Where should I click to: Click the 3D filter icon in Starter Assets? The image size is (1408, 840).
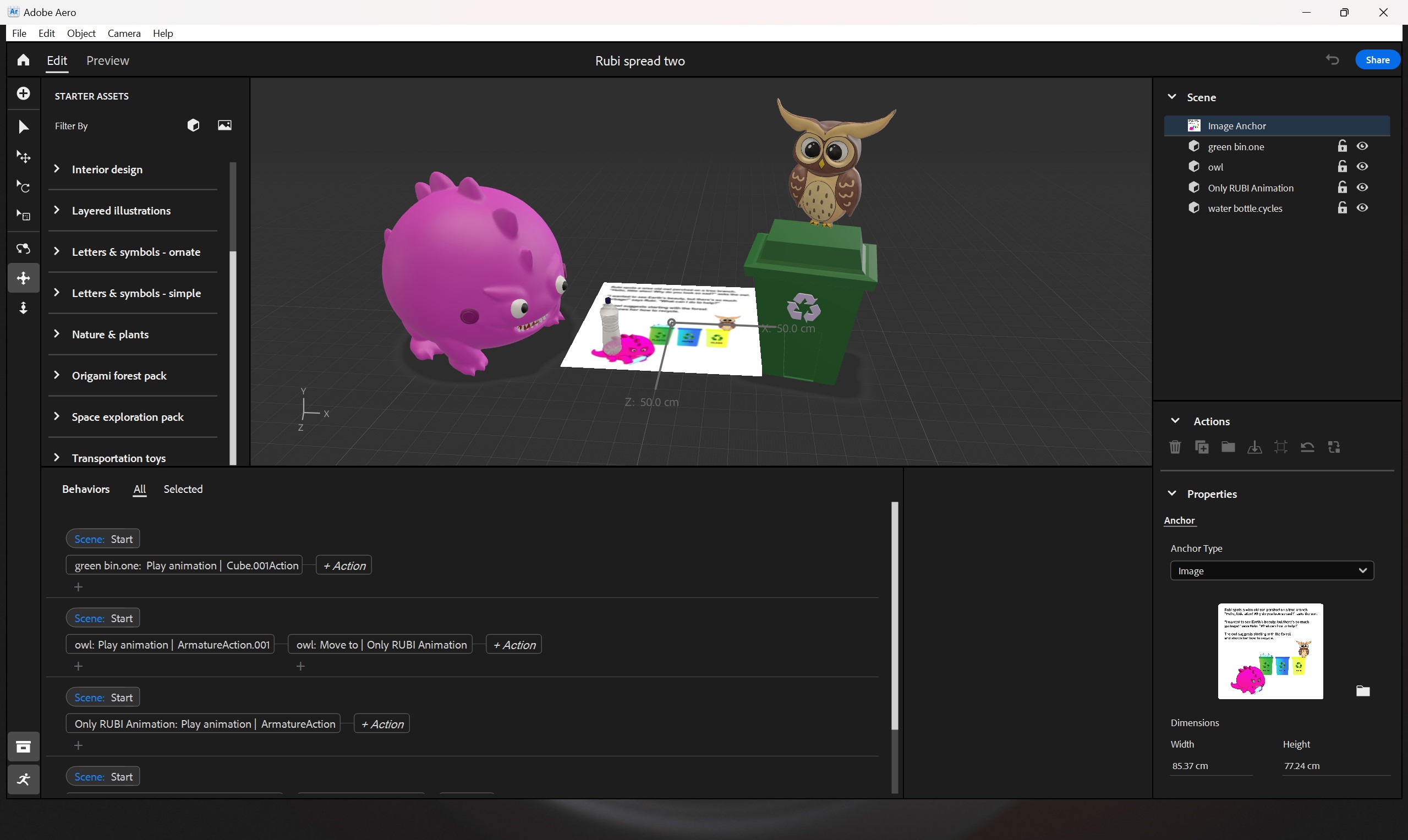[194, 125]
